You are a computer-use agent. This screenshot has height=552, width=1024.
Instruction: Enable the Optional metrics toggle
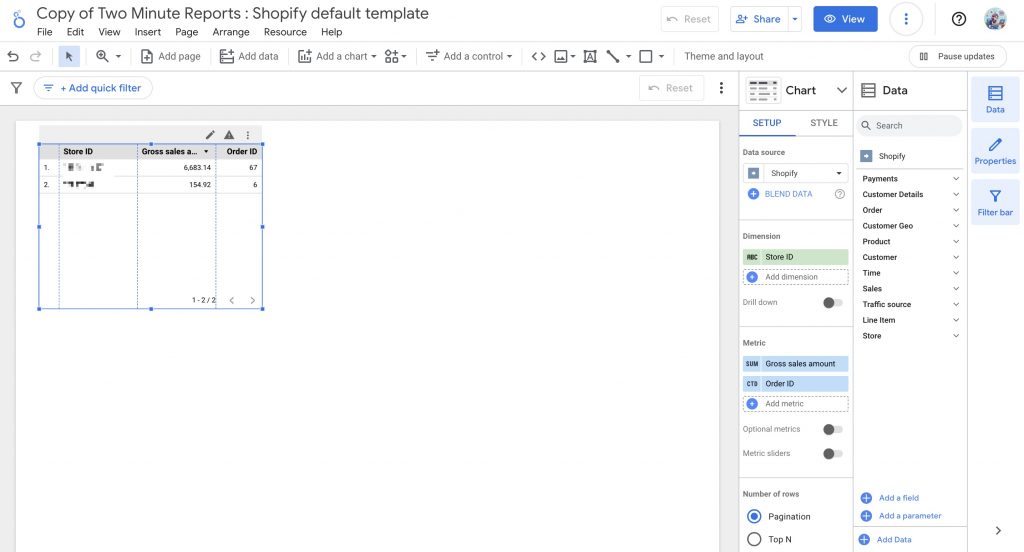(x=832, y=429)
